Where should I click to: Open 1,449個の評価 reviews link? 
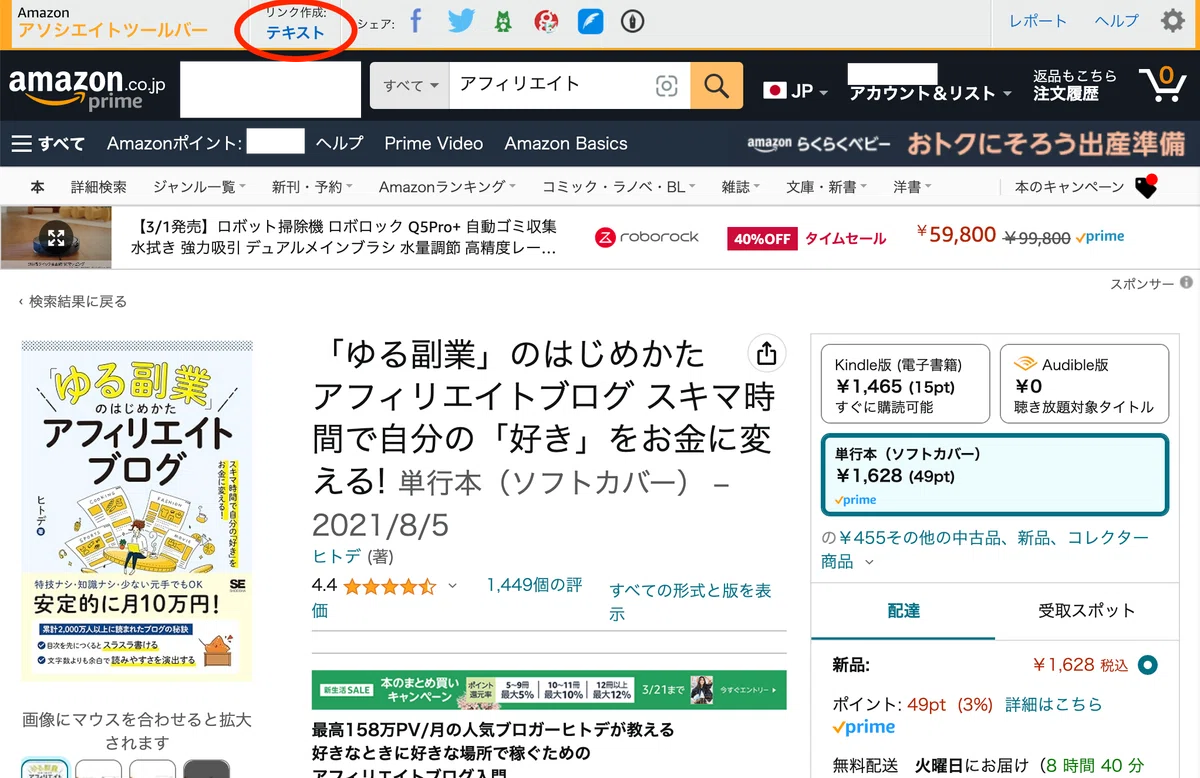pos(534,585)
